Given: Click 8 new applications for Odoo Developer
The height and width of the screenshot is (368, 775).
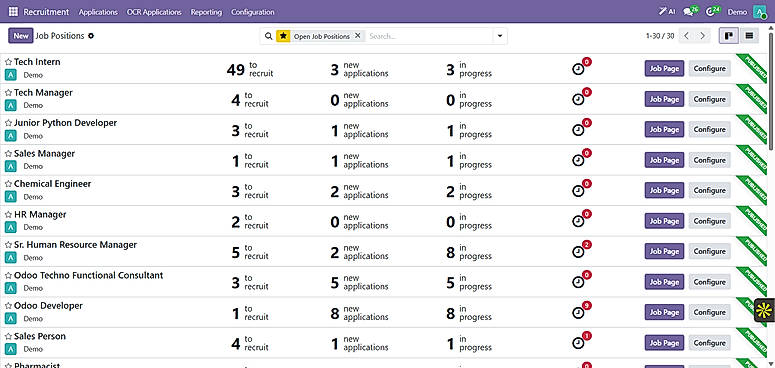Looking at the screenshot, I should point(359,313).
